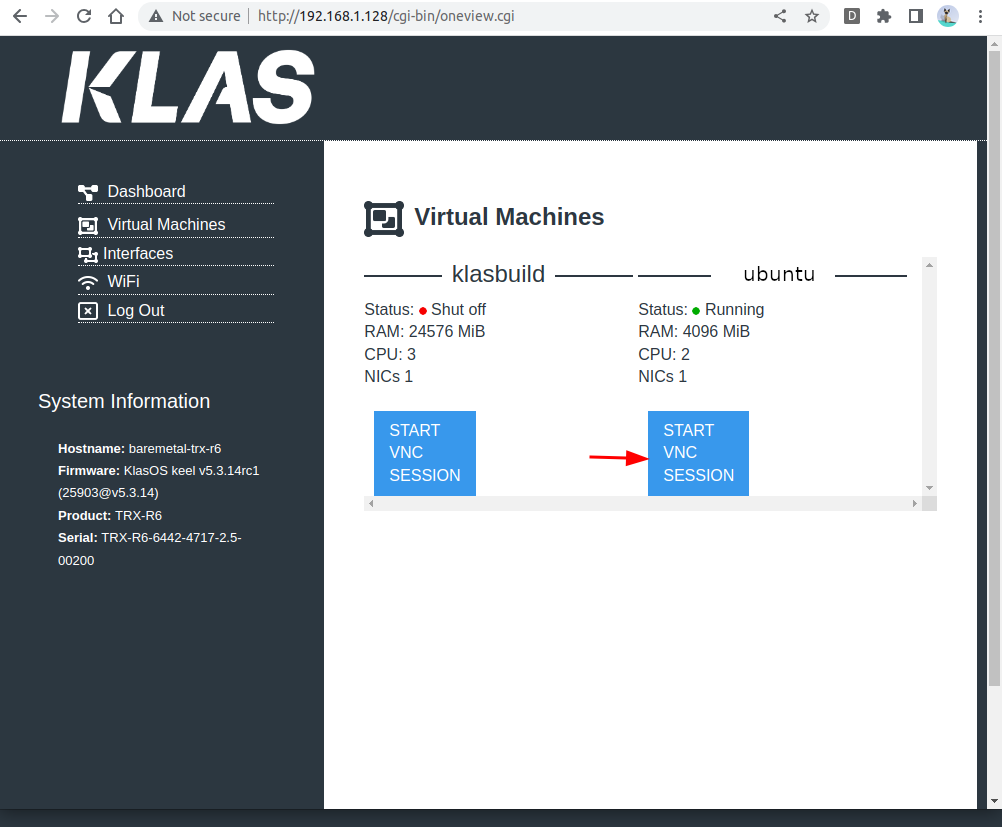The height and width of the screenshot is (827, 1002).
Task: Open the profile avatar menu
Action: point(948,16)
